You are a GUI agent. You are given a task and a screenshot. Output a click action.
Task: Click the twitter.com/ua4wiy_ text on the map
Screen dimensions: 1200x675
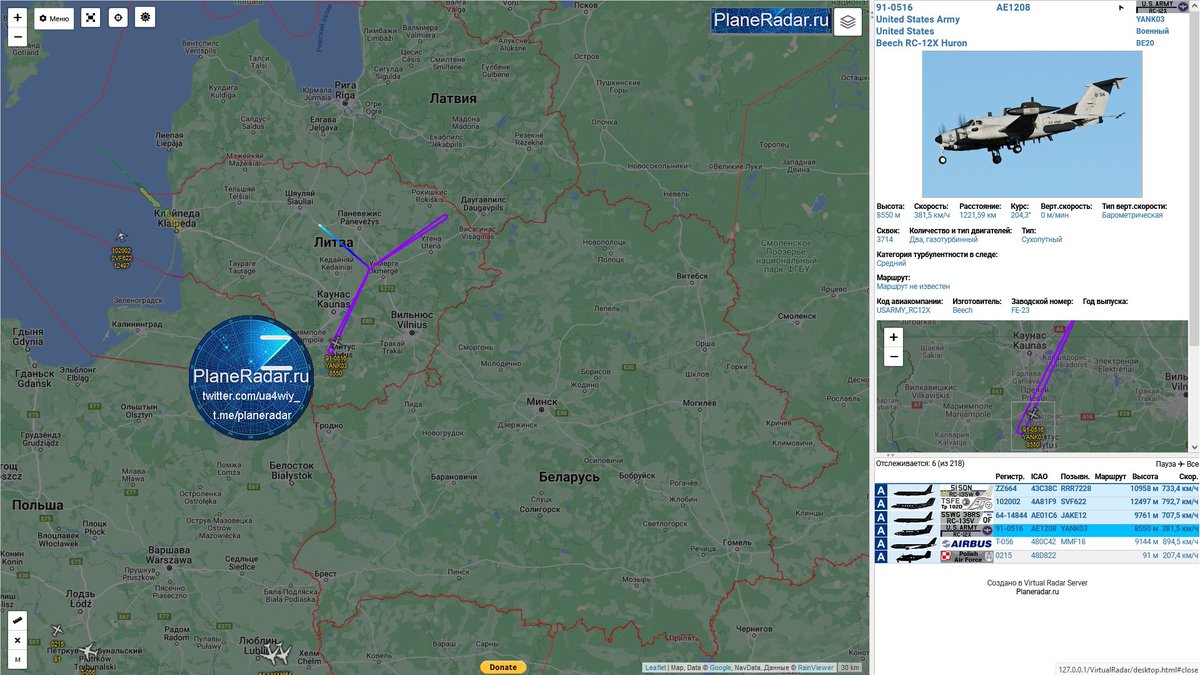(x=251, y=397)
